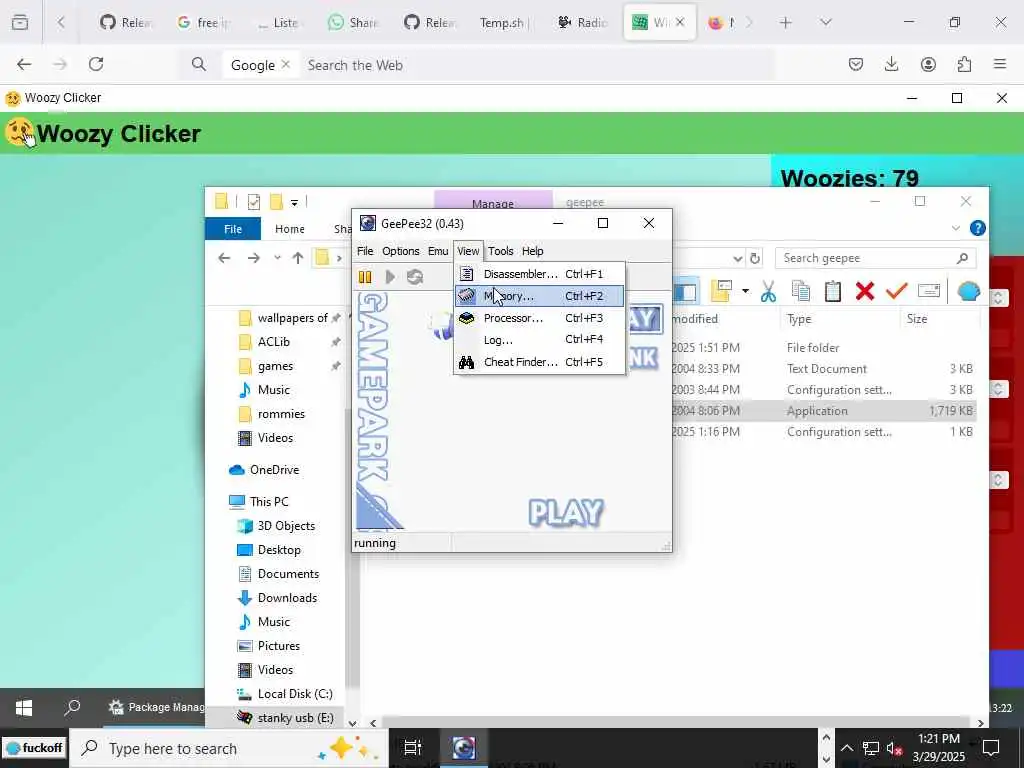This screenshot has width=1024, height=768.
Task: Select Desktop in navigation pane
Action: pos(279,550)
